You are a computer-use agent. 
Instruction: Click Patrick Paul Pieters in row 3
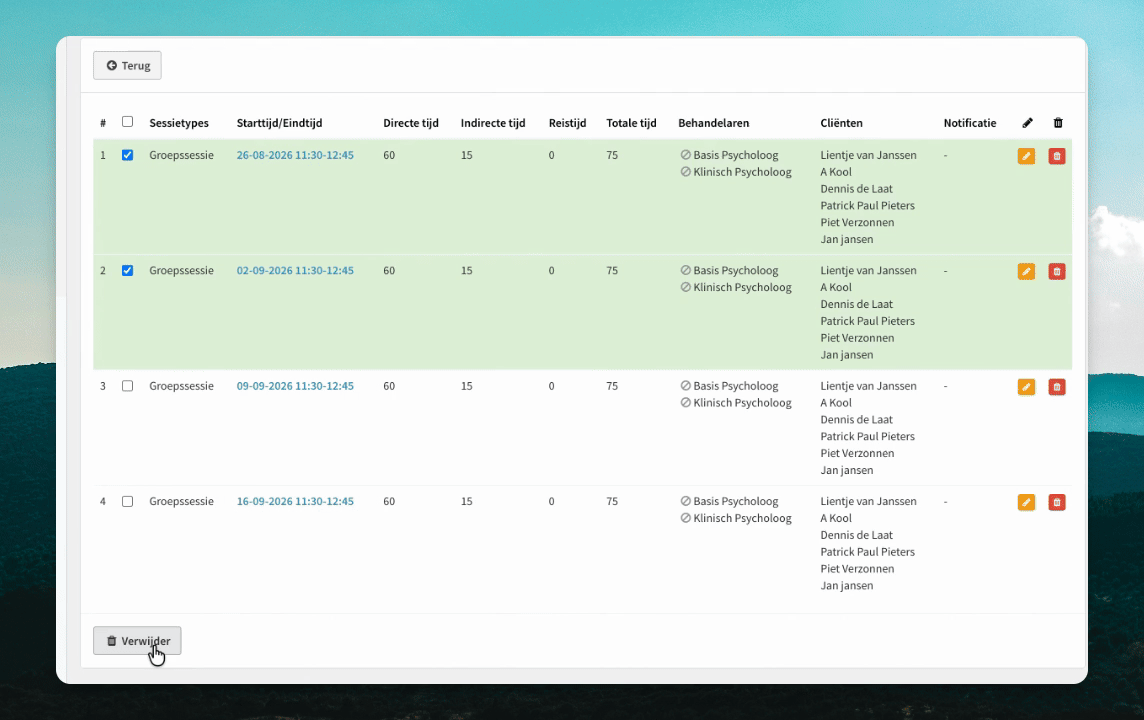[867, 436]
